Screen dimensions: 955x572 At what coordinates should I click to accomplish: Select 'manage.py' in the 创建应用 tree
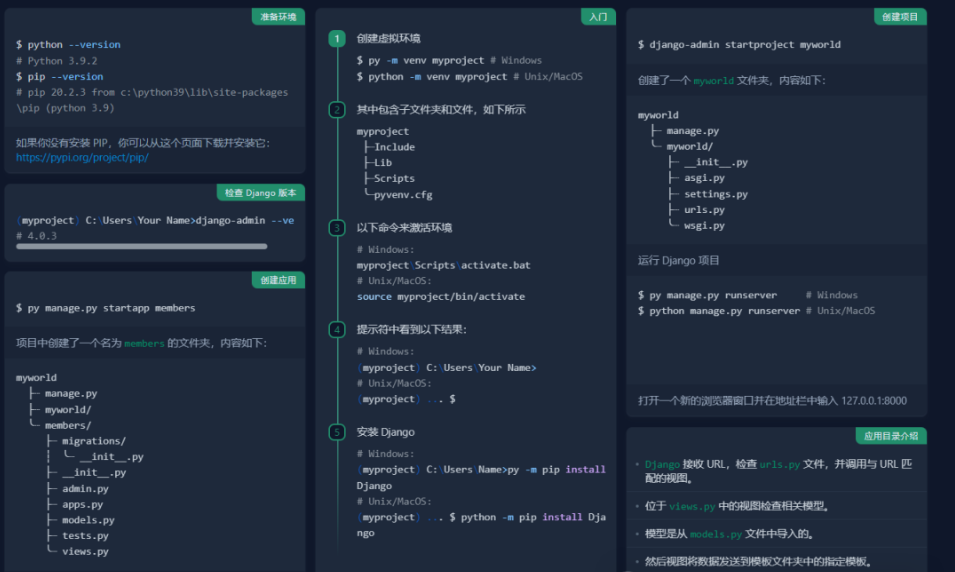(x=71, y=394)
